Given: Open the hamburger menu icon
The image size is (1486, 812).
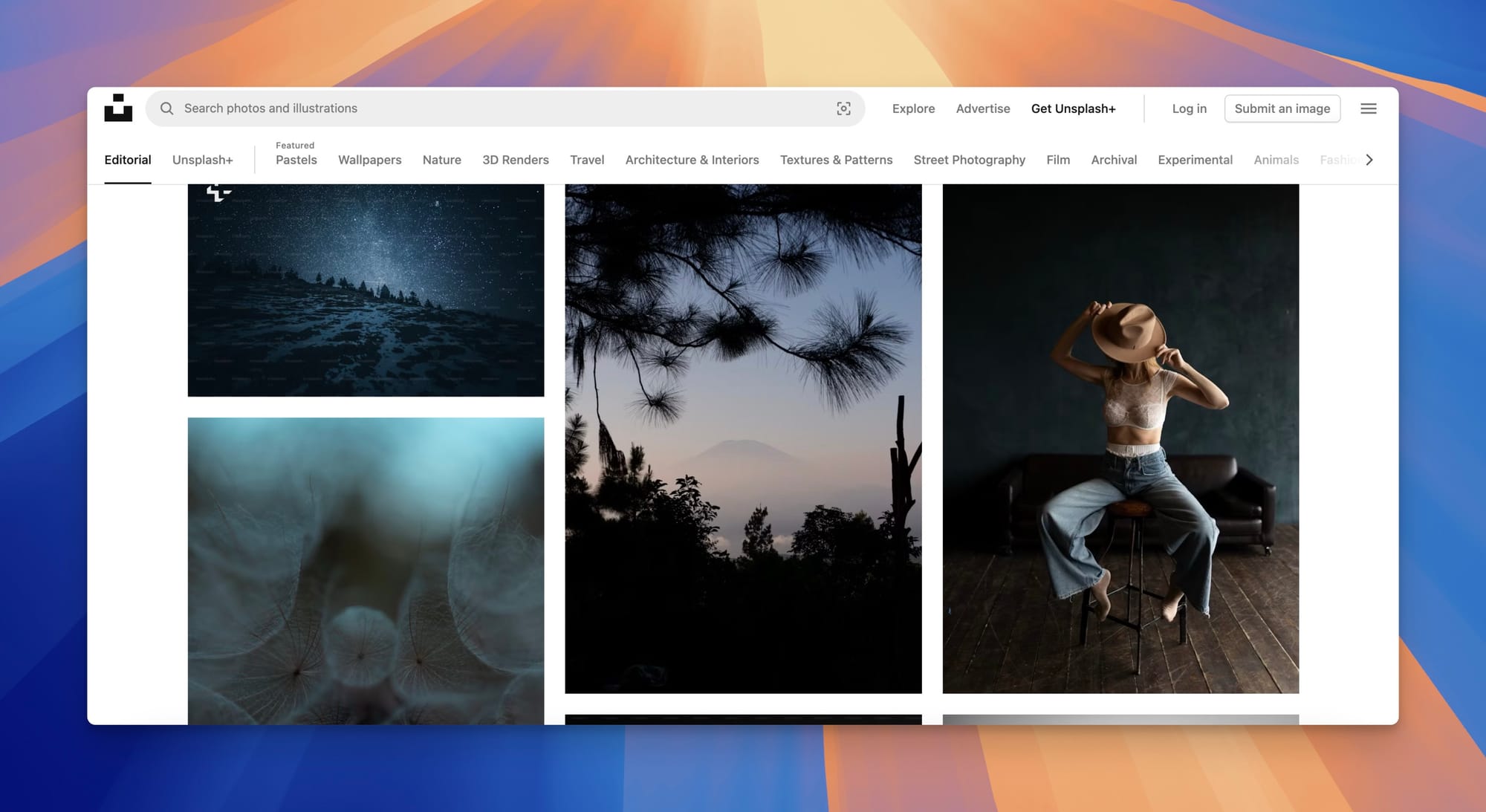Looking at the screenshot, I should tap(1368, 108).
